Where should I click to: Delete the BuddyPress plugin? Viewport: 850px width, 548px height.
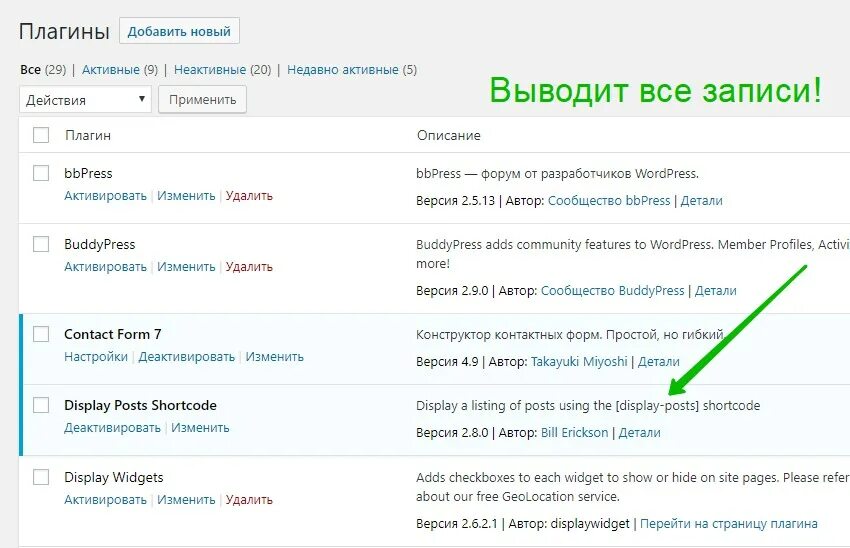[249, 267]
